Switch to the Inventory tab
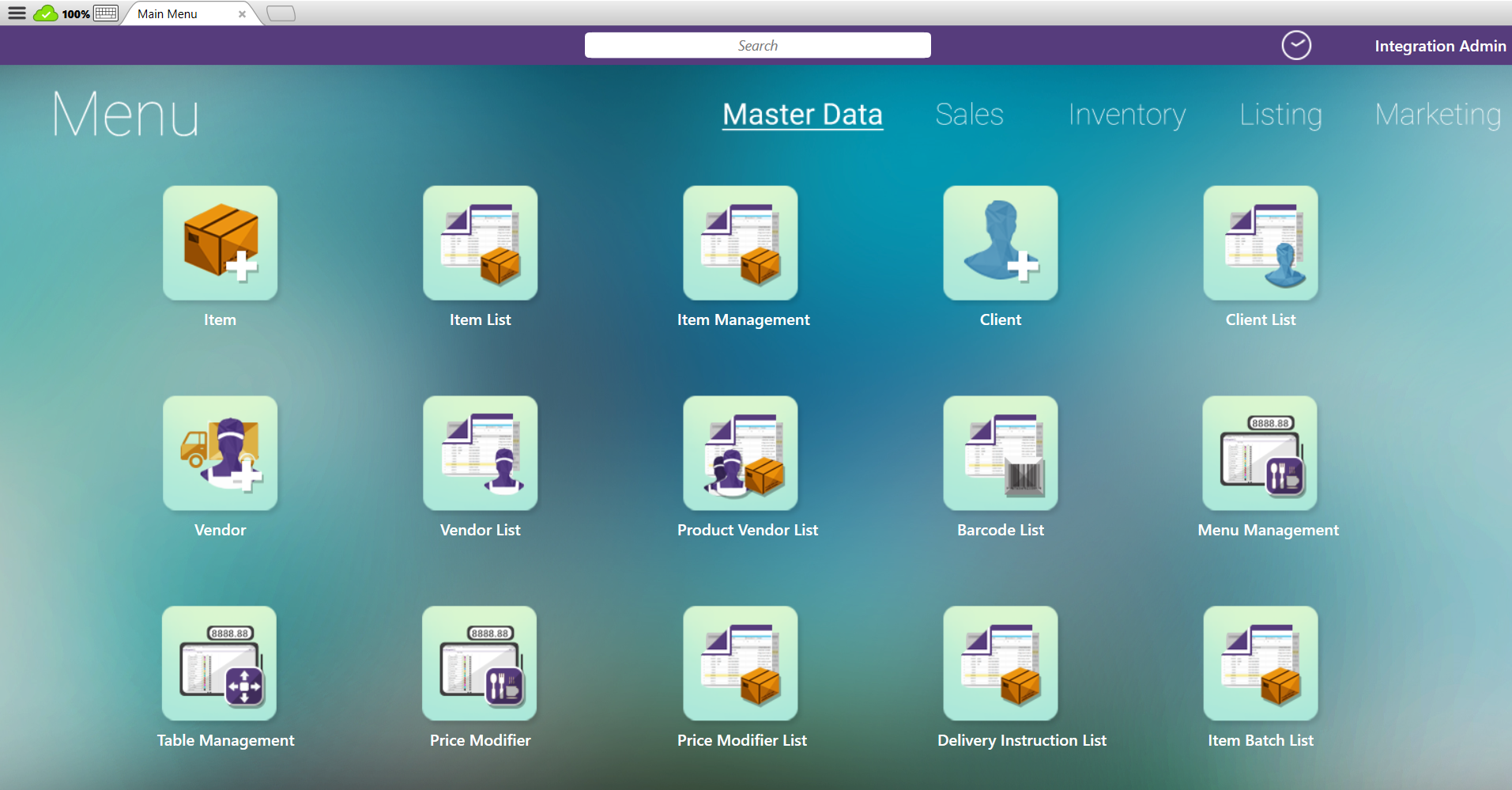The height and width of the screenshot is (790, 1512). click(x=1127, y=115)
